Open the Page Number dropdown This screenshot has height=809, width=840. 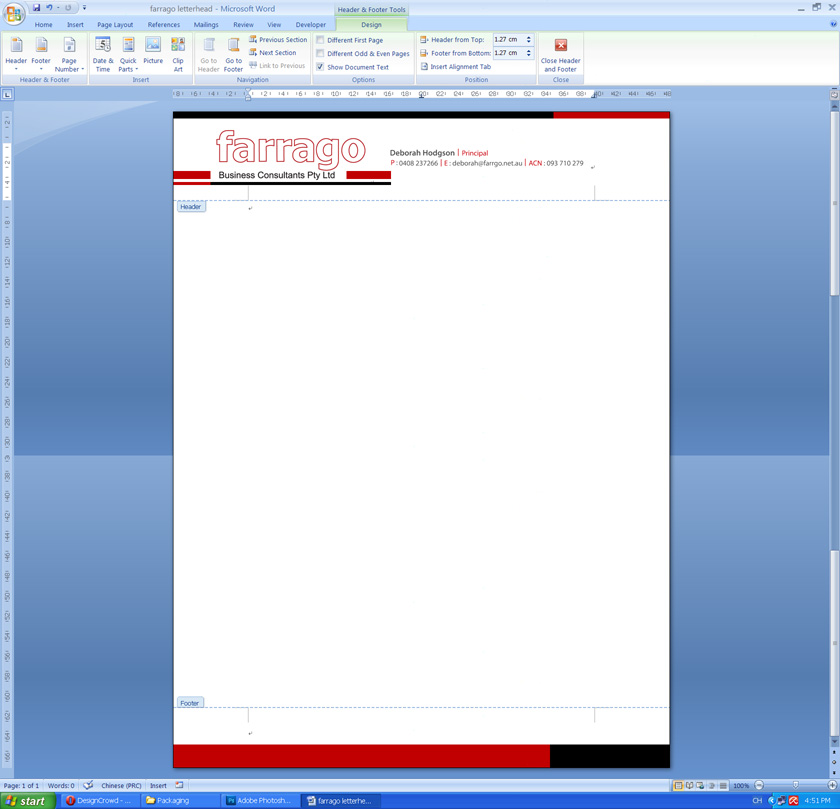point(69,54)
